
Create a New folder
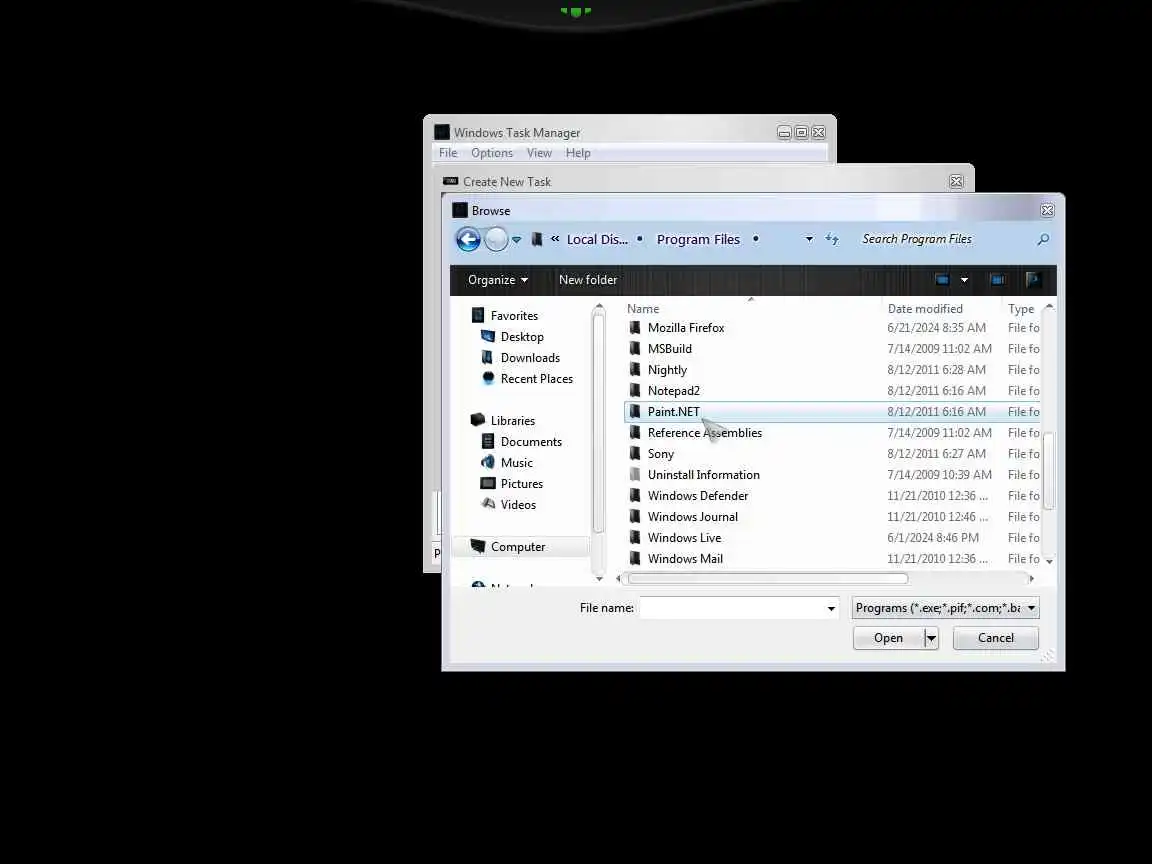click(588, 280)
